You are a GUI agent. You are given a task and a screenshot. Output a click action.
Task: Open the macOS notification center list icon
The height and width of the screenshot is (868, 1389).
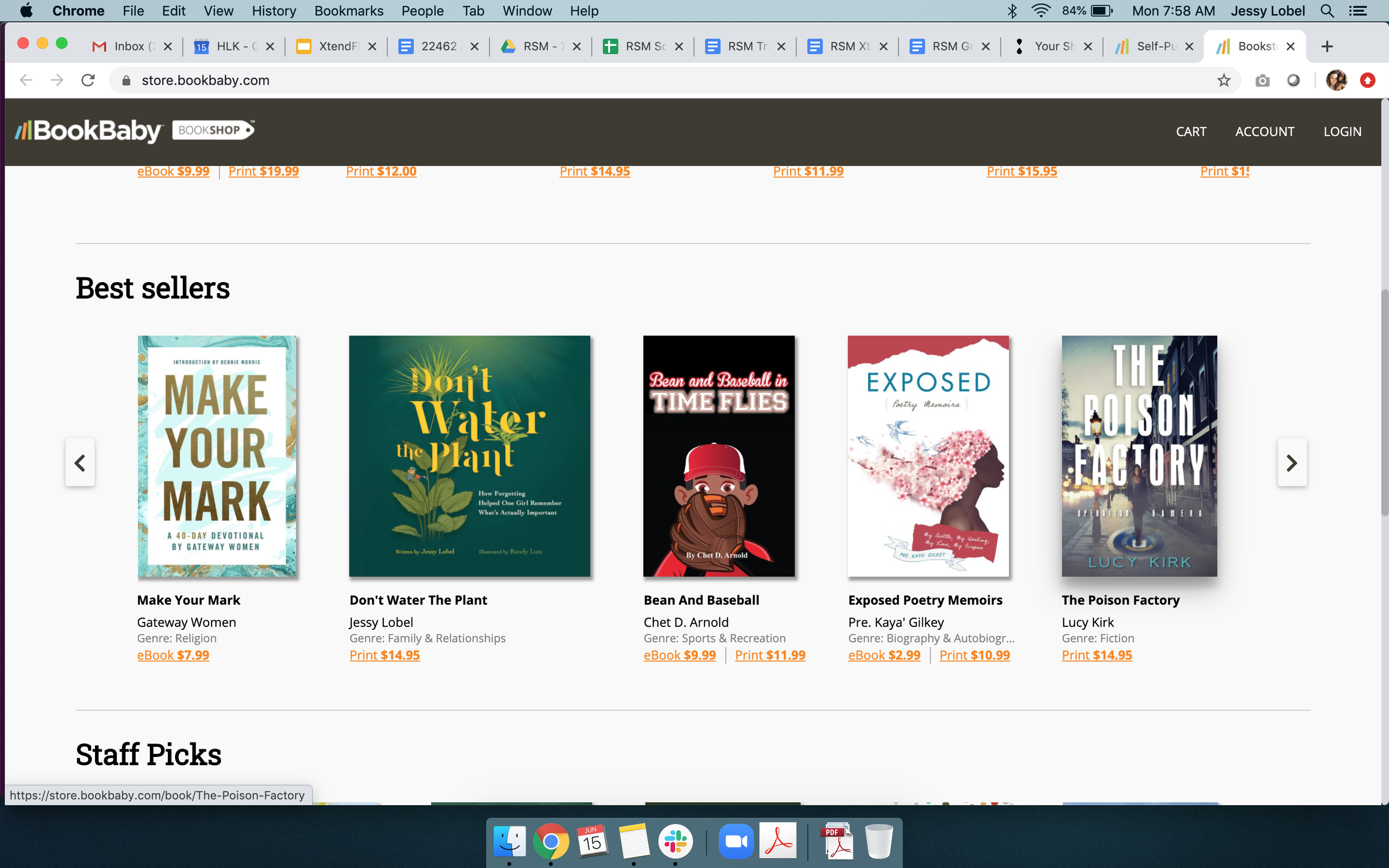click(x=1357, y=11)
